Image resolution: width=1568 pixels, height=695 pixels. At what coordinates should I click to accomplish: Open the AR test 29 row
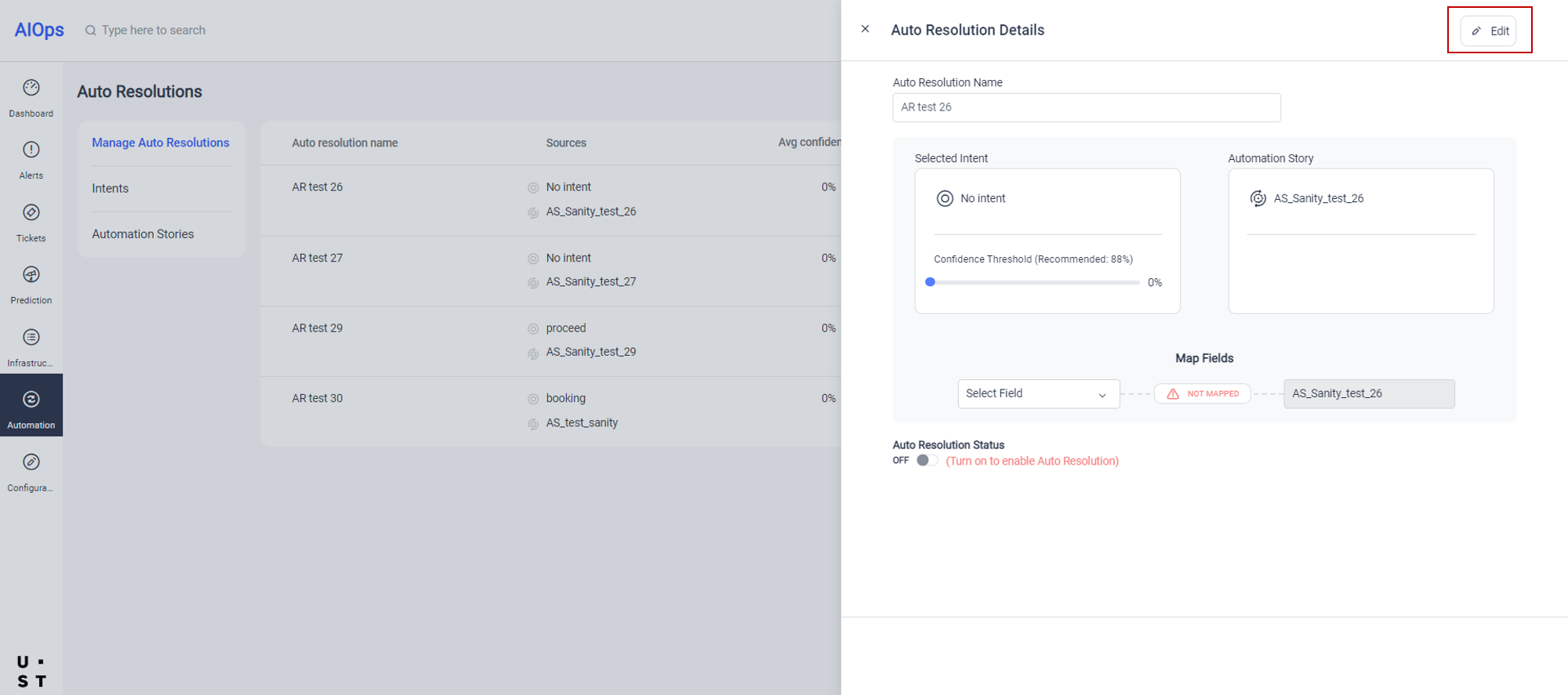click(318, 328)
